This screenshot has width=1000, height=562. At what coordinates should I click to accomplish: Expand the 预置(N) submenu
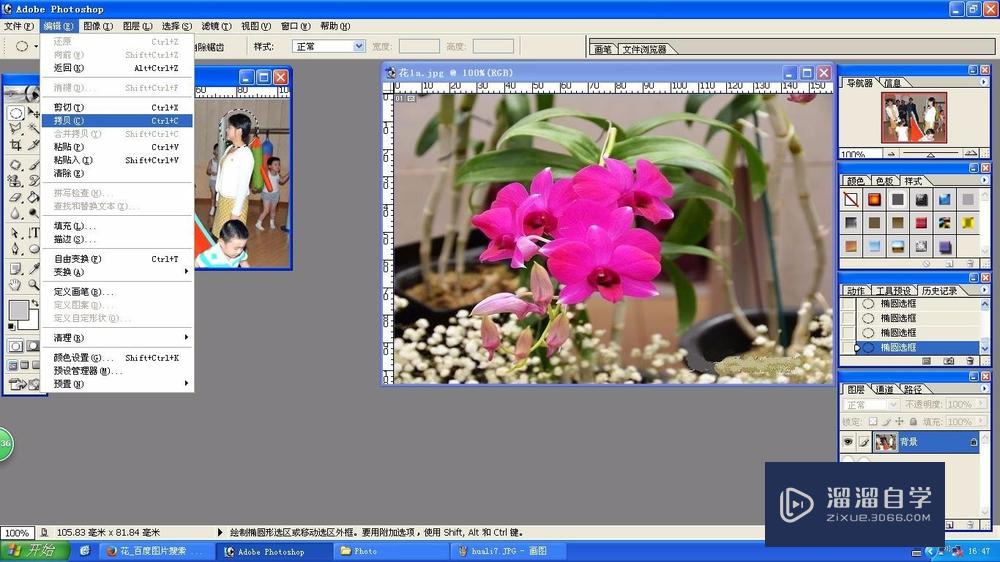pyautogui.click(x=117, y=383)
